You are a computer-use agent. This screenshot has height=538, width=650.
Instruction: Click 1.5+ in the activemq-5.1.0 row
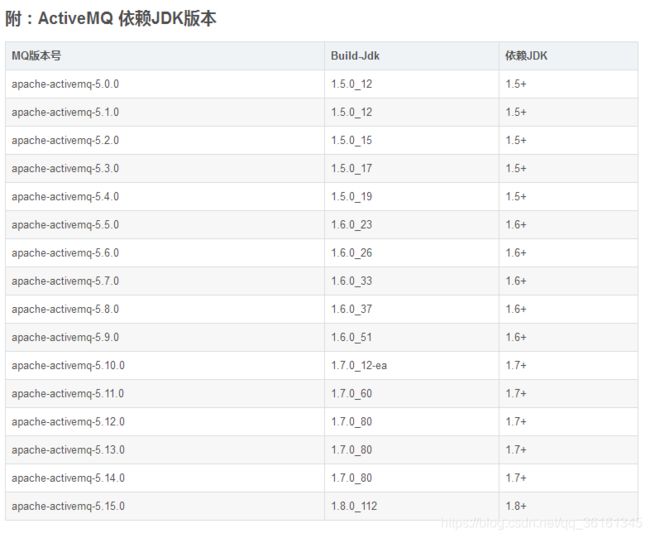(x=516, y=112)
